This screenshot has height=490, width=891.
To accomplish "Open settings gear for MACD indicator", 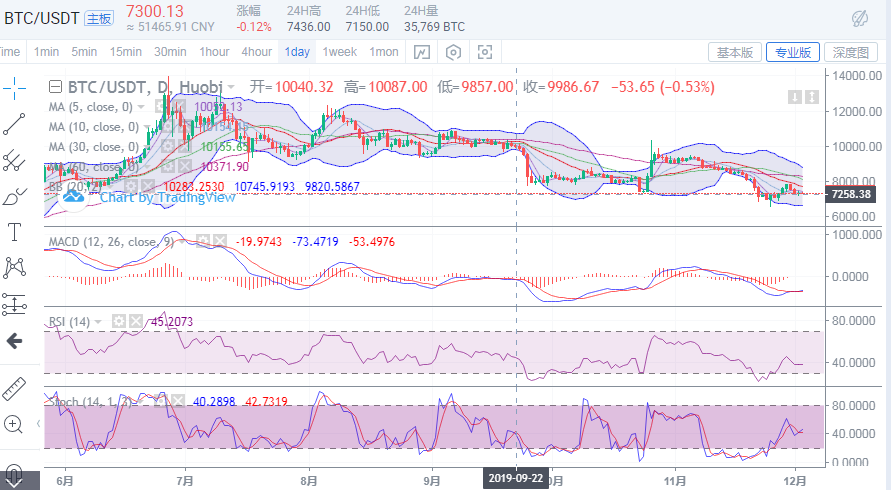I will [x=203, y=241].
